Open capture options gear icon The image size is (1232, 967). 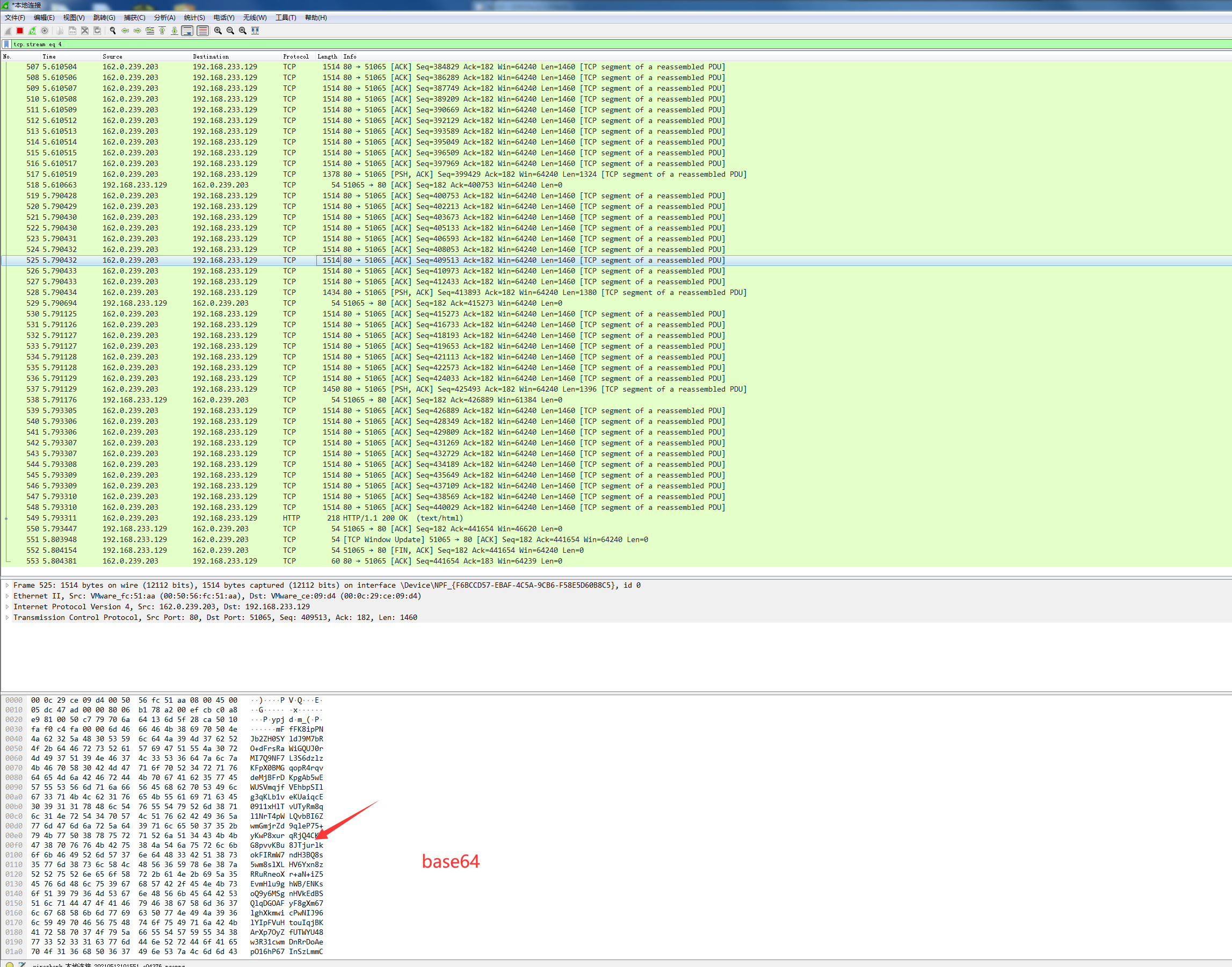[45, 31]
